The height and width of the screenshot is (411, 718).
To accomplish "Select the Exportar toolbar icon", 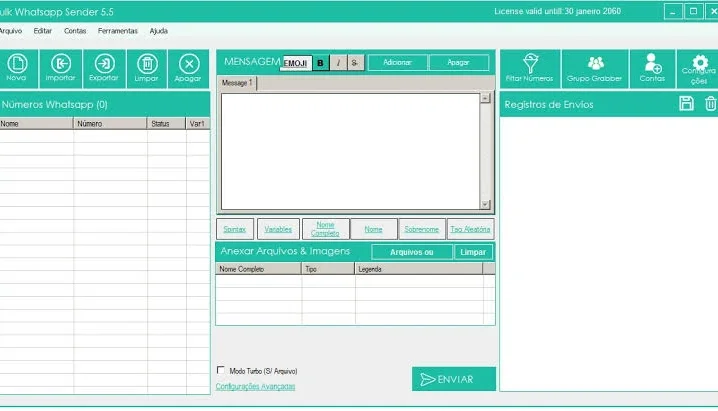I will (104, 69).
